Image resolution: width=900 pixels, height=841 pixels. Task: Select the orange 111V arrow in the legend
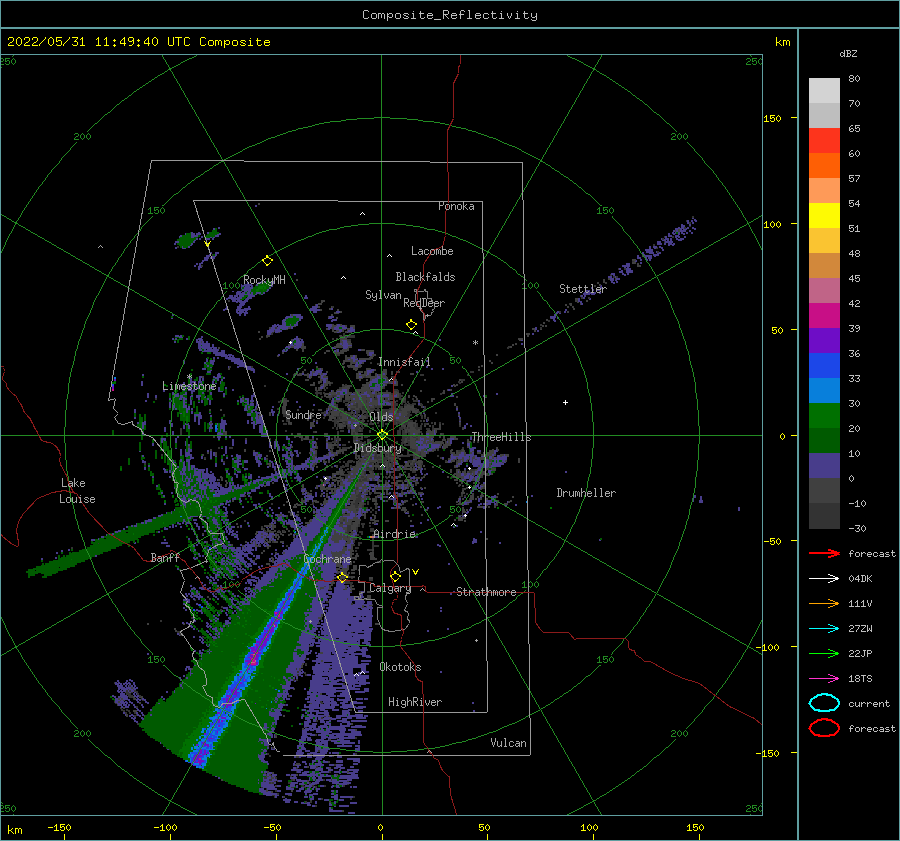(x=824, y=603)
